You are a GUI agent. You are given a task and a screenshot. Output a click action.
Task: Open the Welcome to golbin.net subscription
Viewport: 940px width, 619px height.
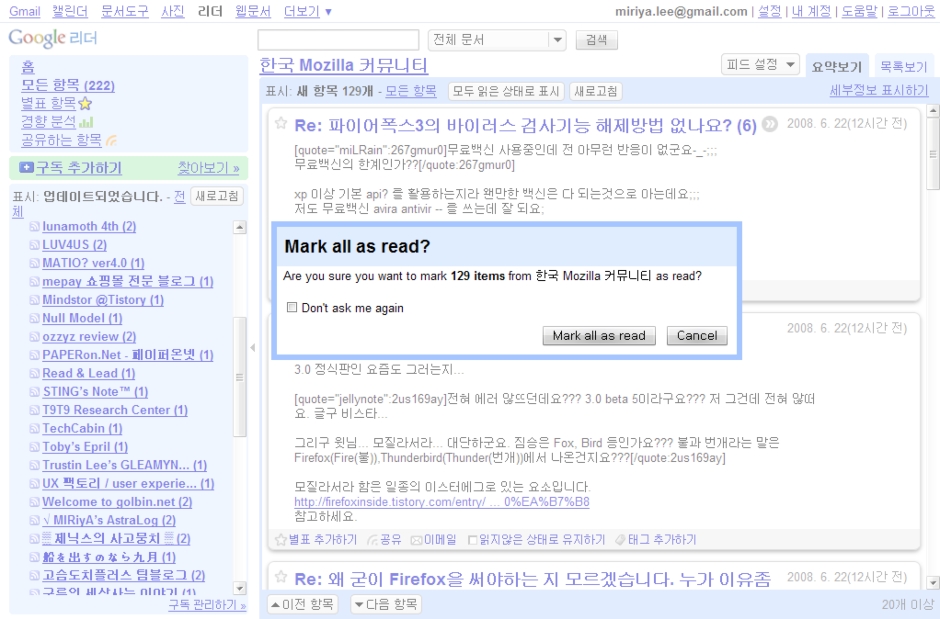(117, 502)
